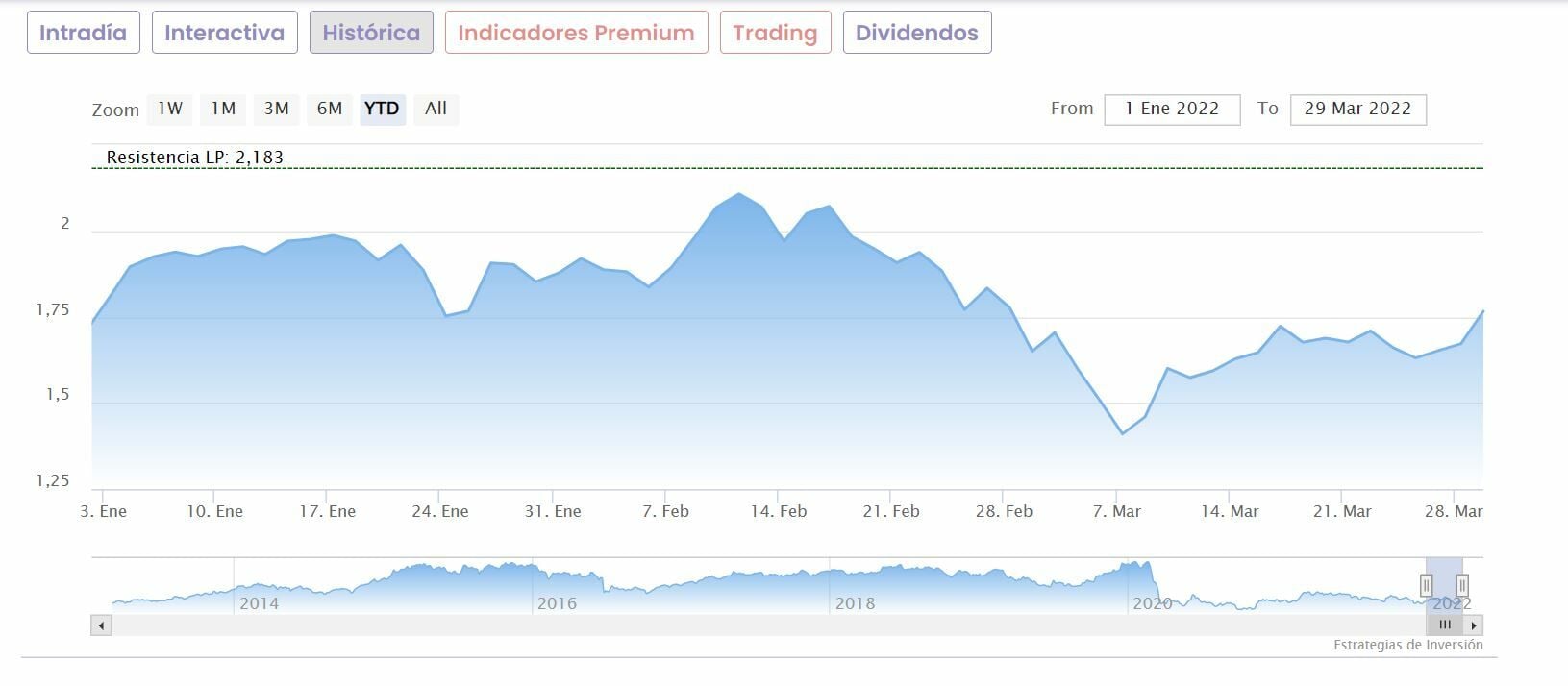This screenshot has width=1568, height=686.
Task: Choose the 6M zoom range
Action: 330,109
